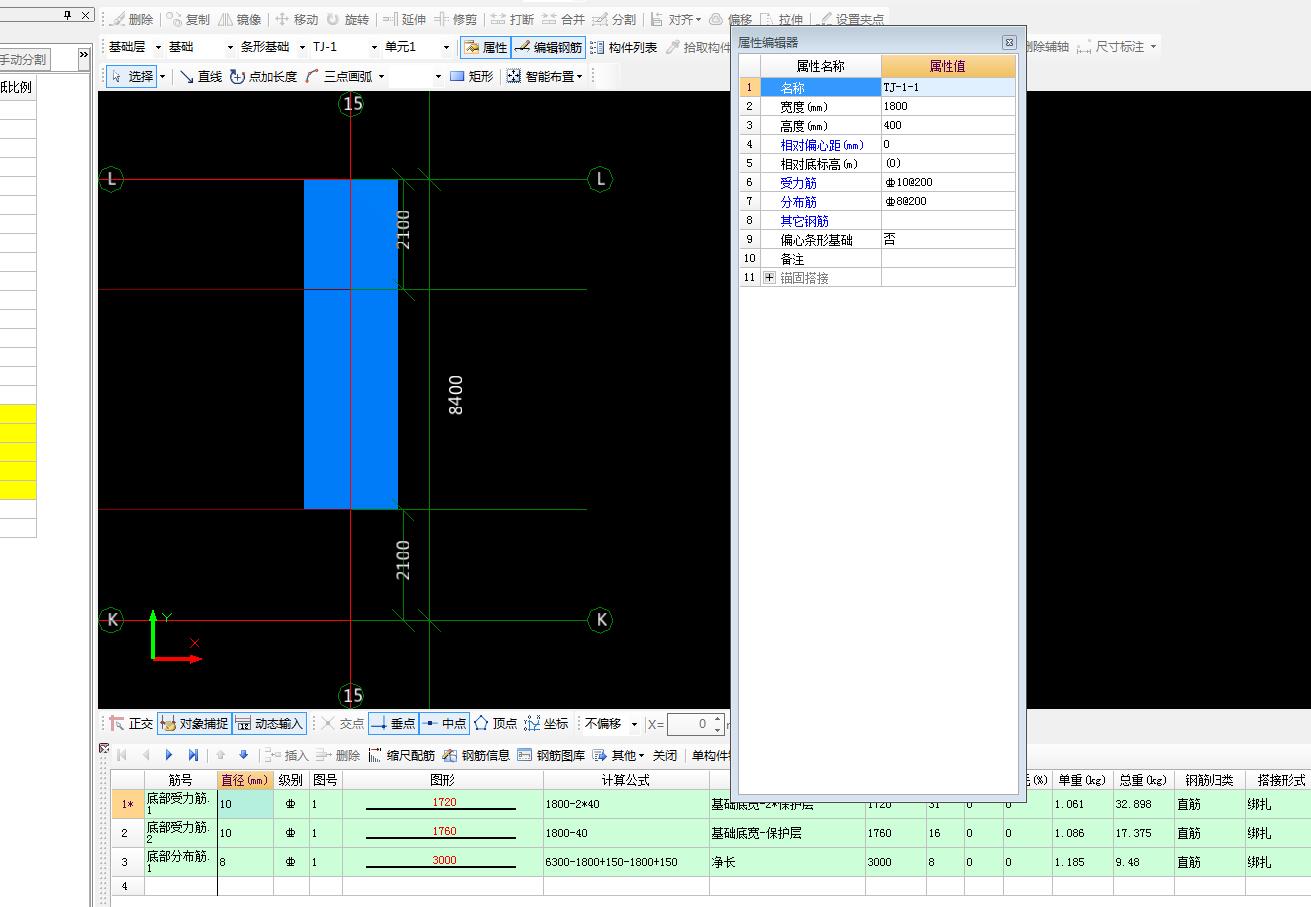Select the 修剪 (trim) tool
The image size is (1311, 907).
click(456, 19)
